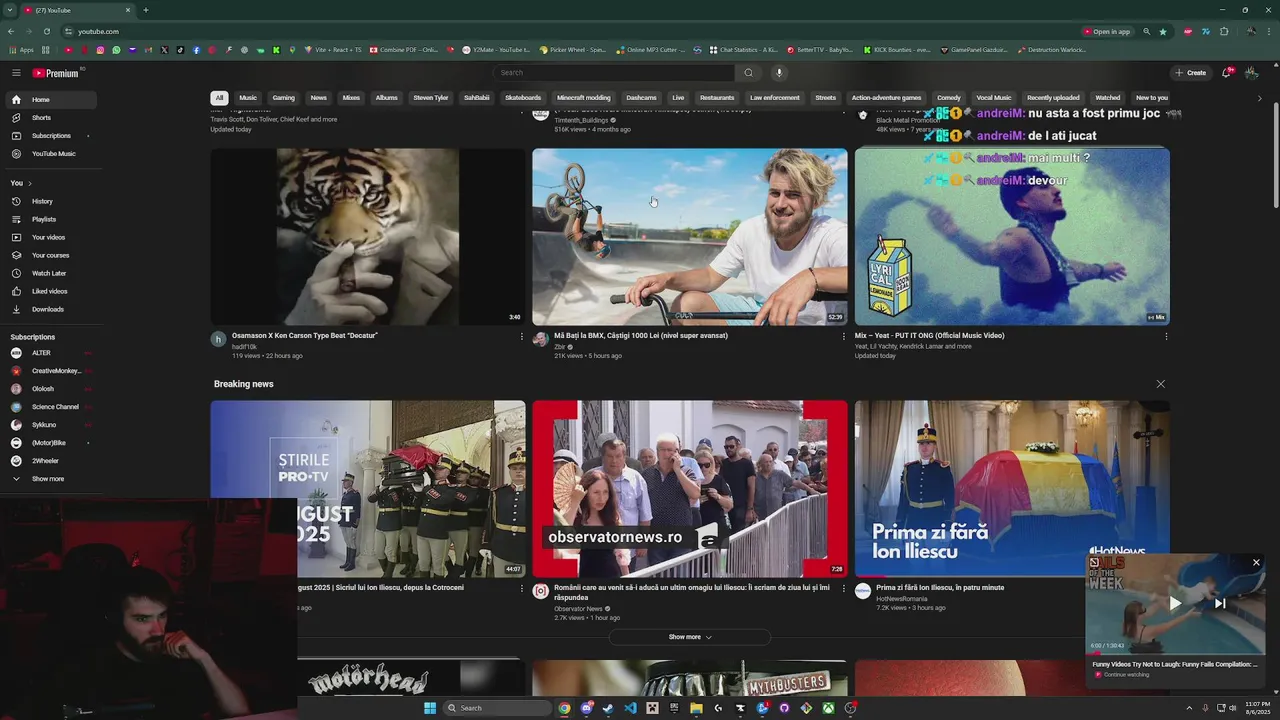Click the YouTube Premium logo
This screenshot has height=720, width=1280.
point(56,73)
